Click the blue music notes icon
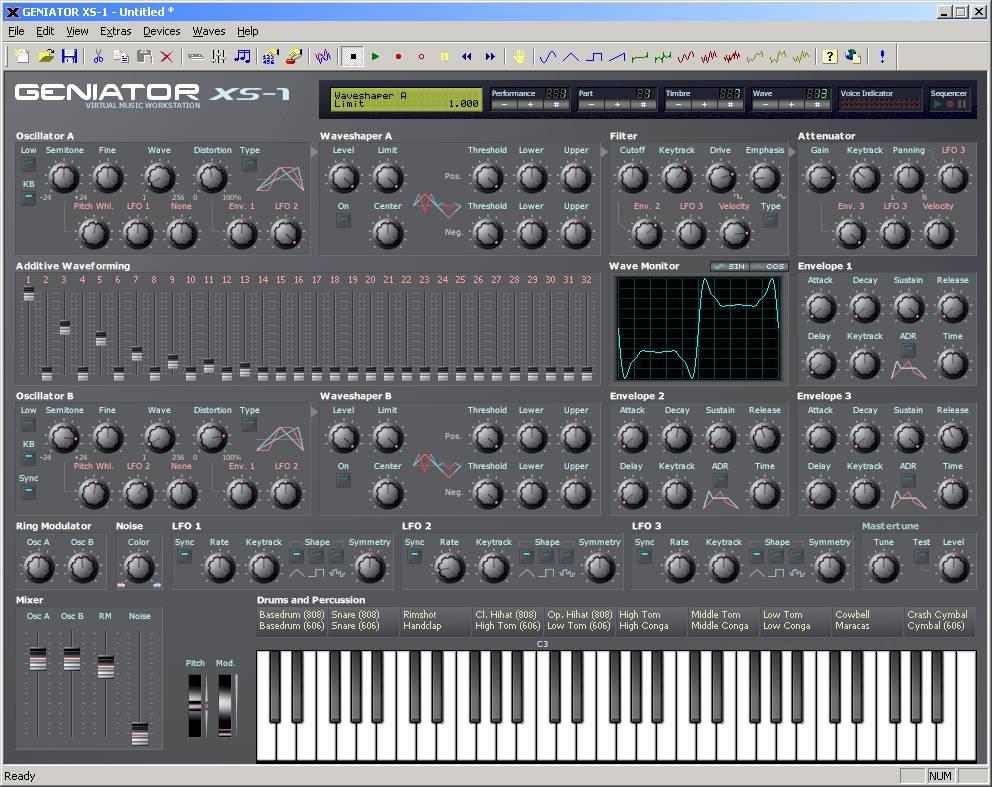 [242, 56]
